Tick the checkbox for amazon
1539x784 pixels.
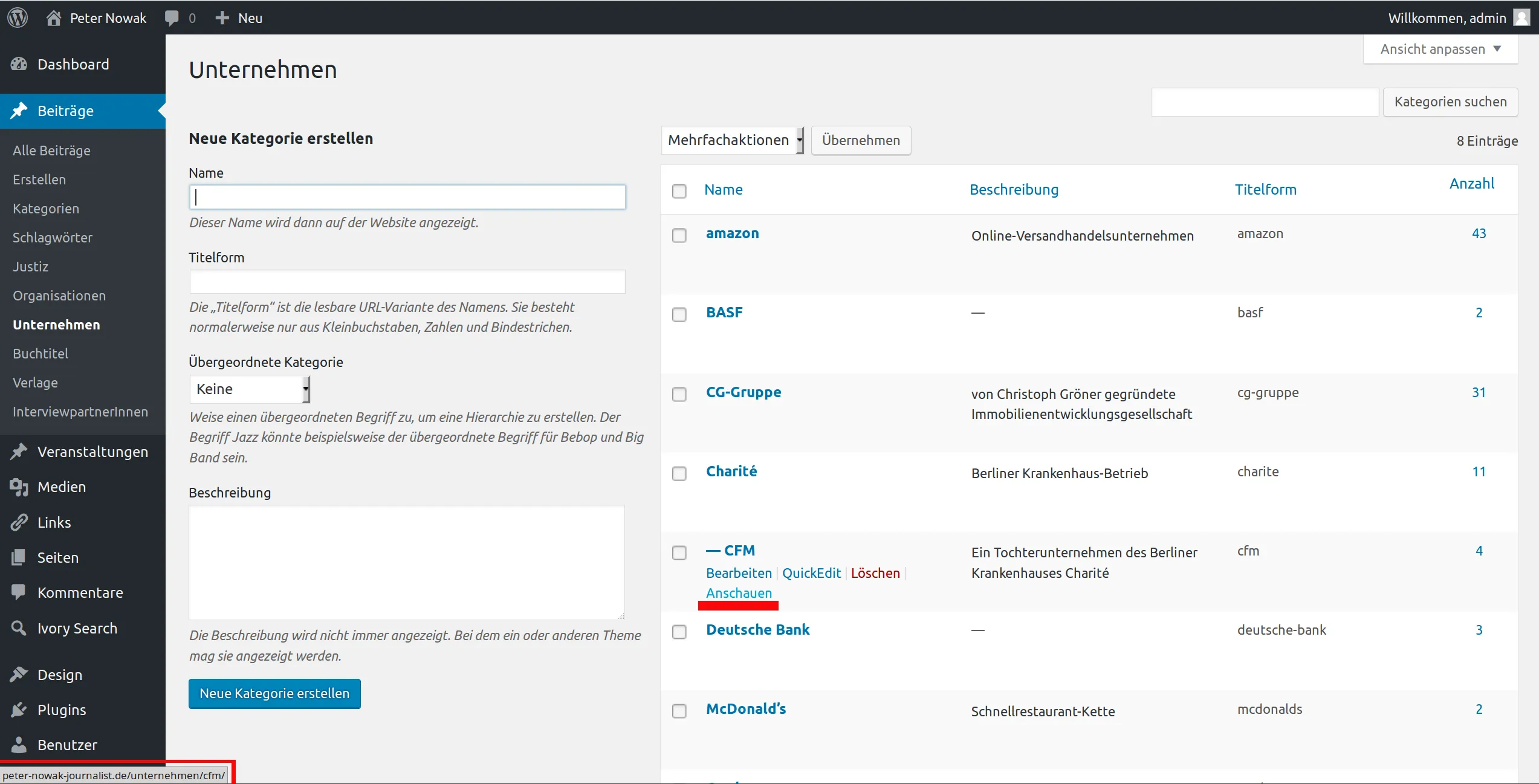coord(679,235)
